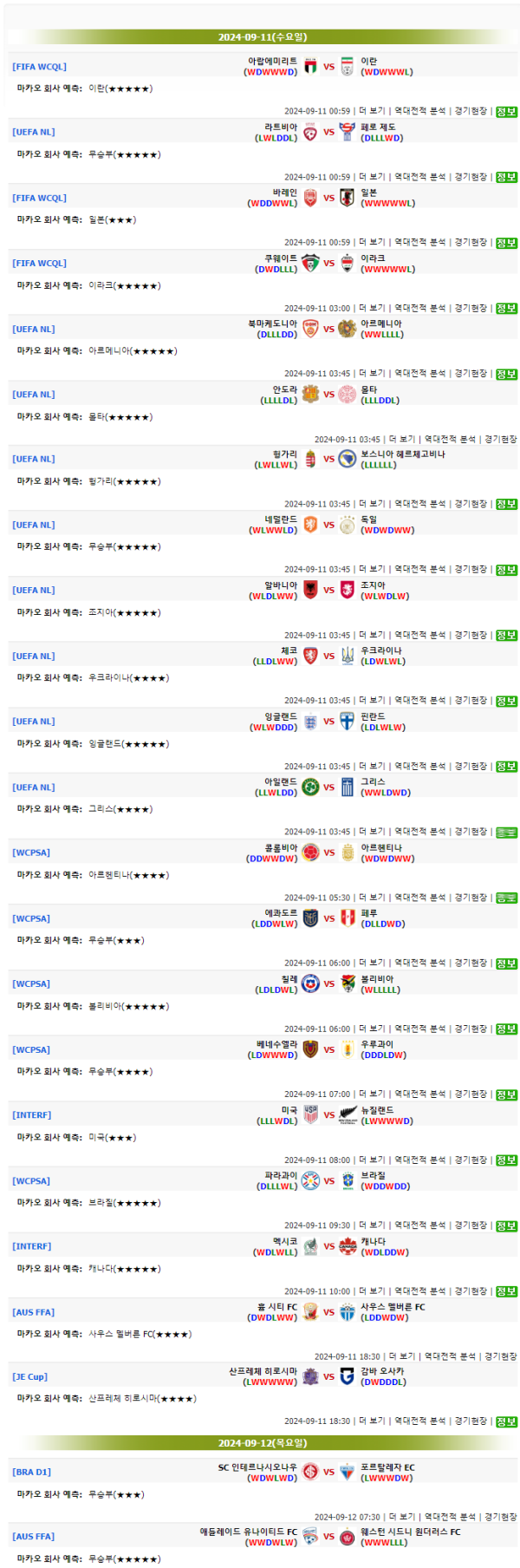Click the Chile team crest
The height and width of the screenshot is (1568, 520).
pyautogui.click(x=310, y=983)
